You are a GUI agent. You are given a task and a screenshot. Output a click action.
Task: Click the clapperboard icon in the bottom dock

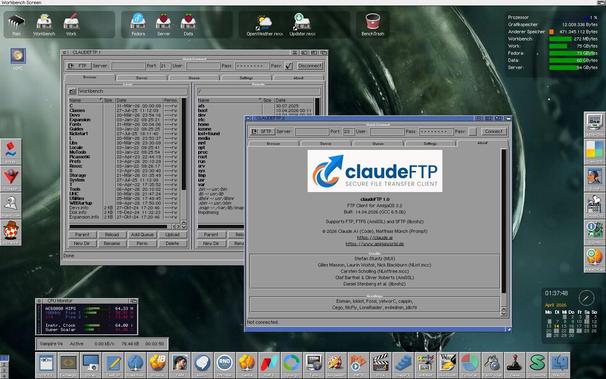(x=381, y=364)
